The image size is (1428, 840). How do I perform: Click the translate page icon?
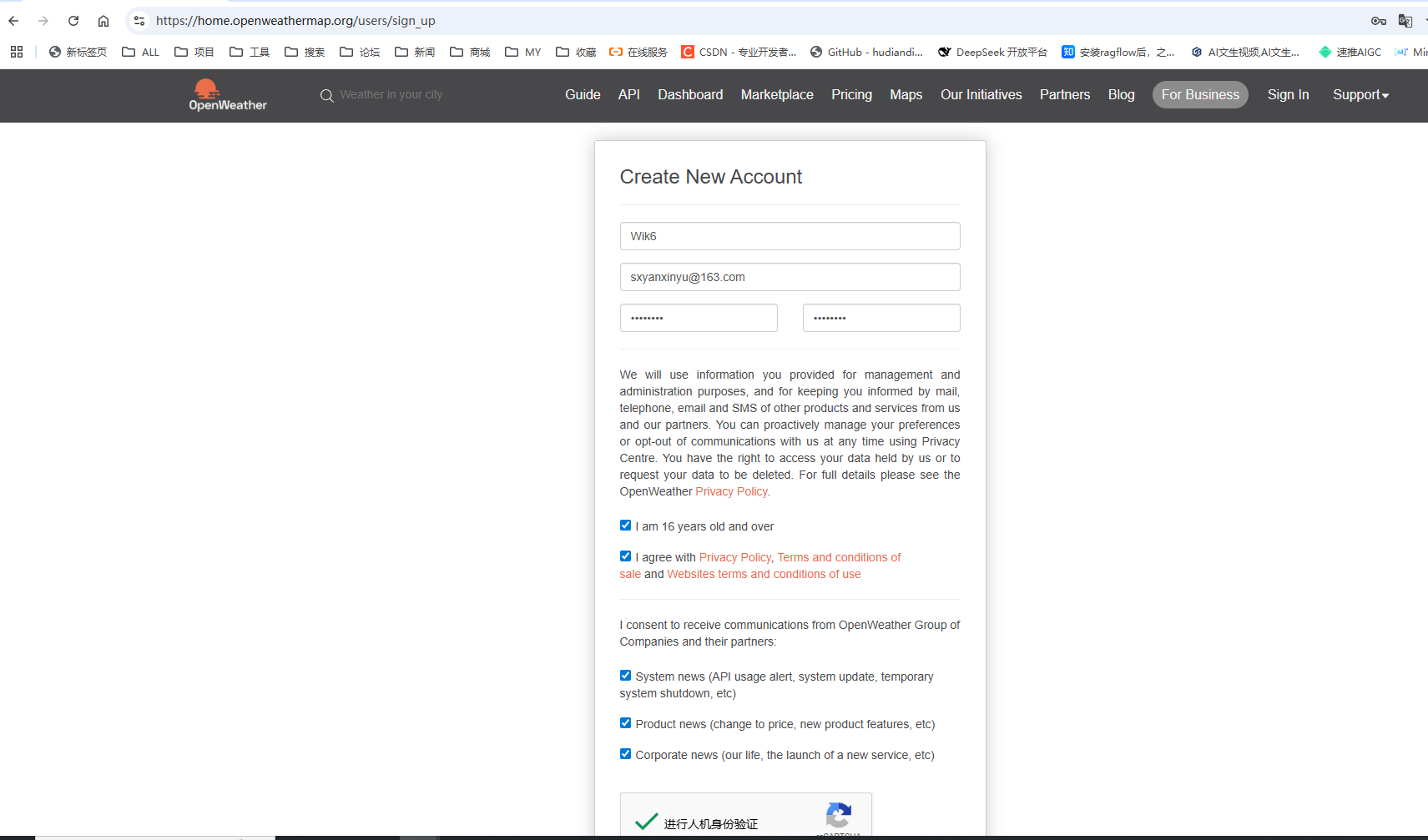(1405, 21)
